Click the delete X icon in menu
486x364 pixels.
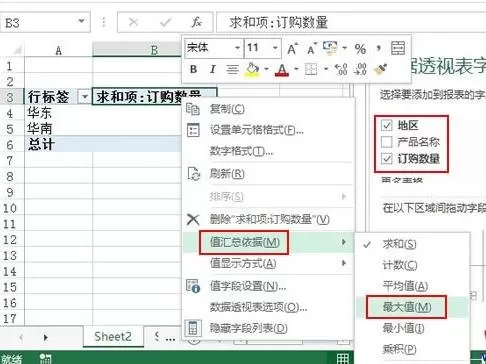193,219
